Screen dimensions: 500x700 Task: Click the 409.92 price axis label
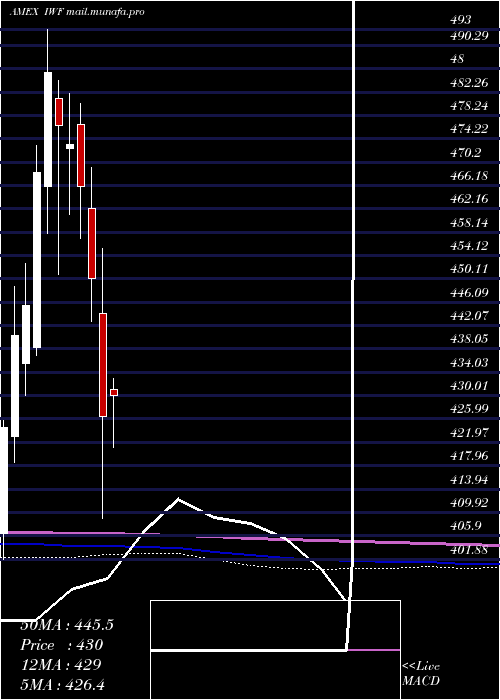469,503
